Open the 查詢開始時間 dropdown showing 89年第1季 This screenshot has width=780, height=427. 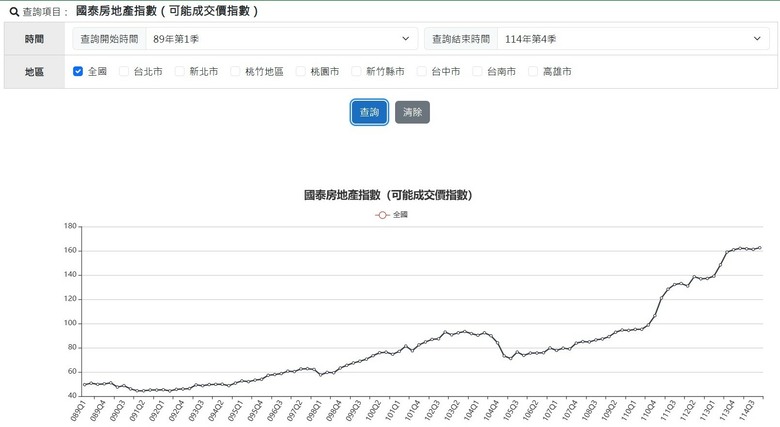click(x=282, y=39)
